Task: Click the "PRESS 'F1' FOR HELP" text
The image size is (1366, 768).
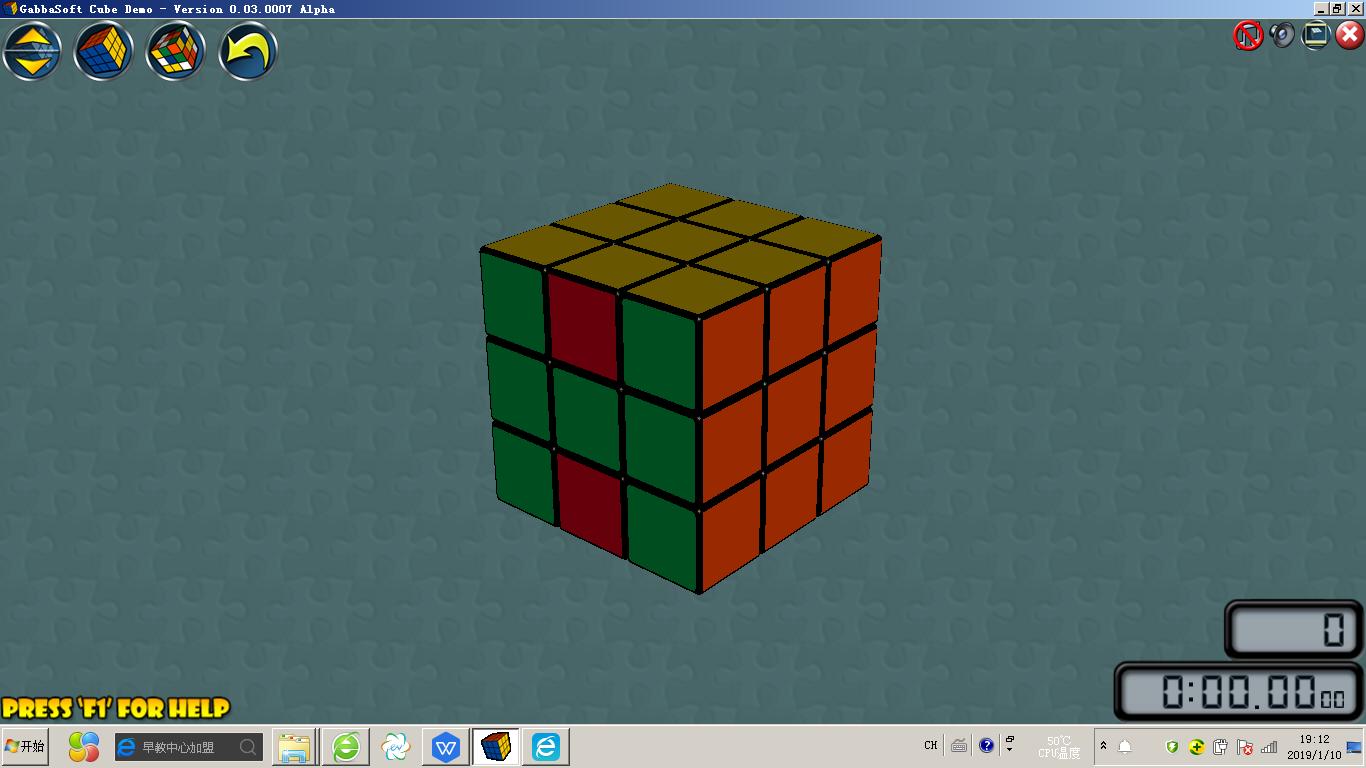Action: coord(116,709)
